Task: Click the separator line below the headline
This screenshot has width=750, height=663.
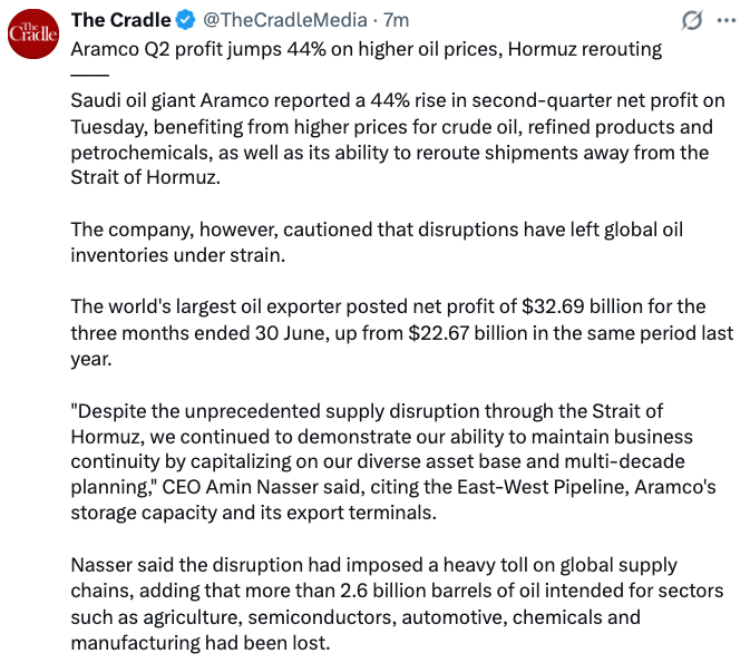Action: coord(90,75)
